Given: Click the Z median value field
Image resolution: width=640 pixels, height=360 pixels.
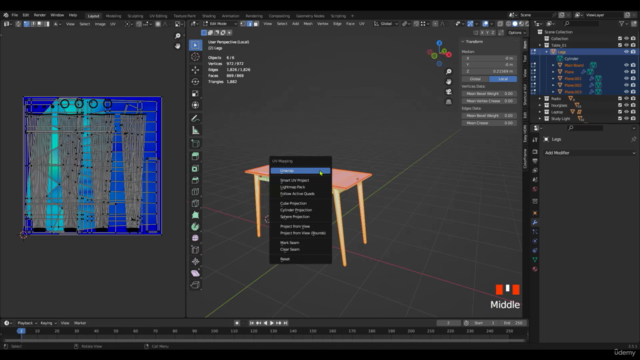Looking at the screenshot, I should coord(489,71).
